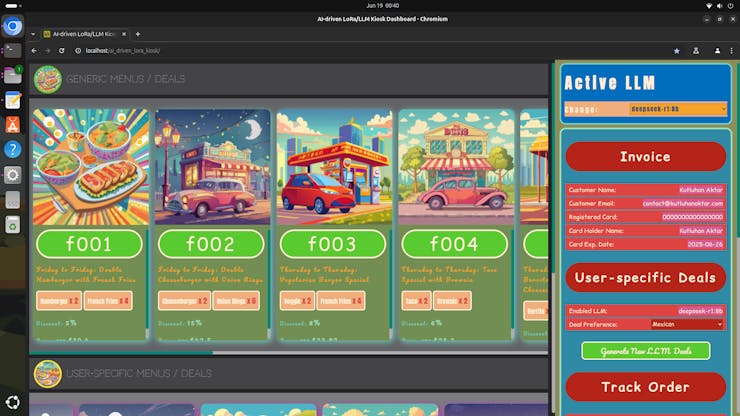This screenshot has width=740, height=416.
Task: Launch Ubuntu Software from the dock
Action: coord(12,125)
